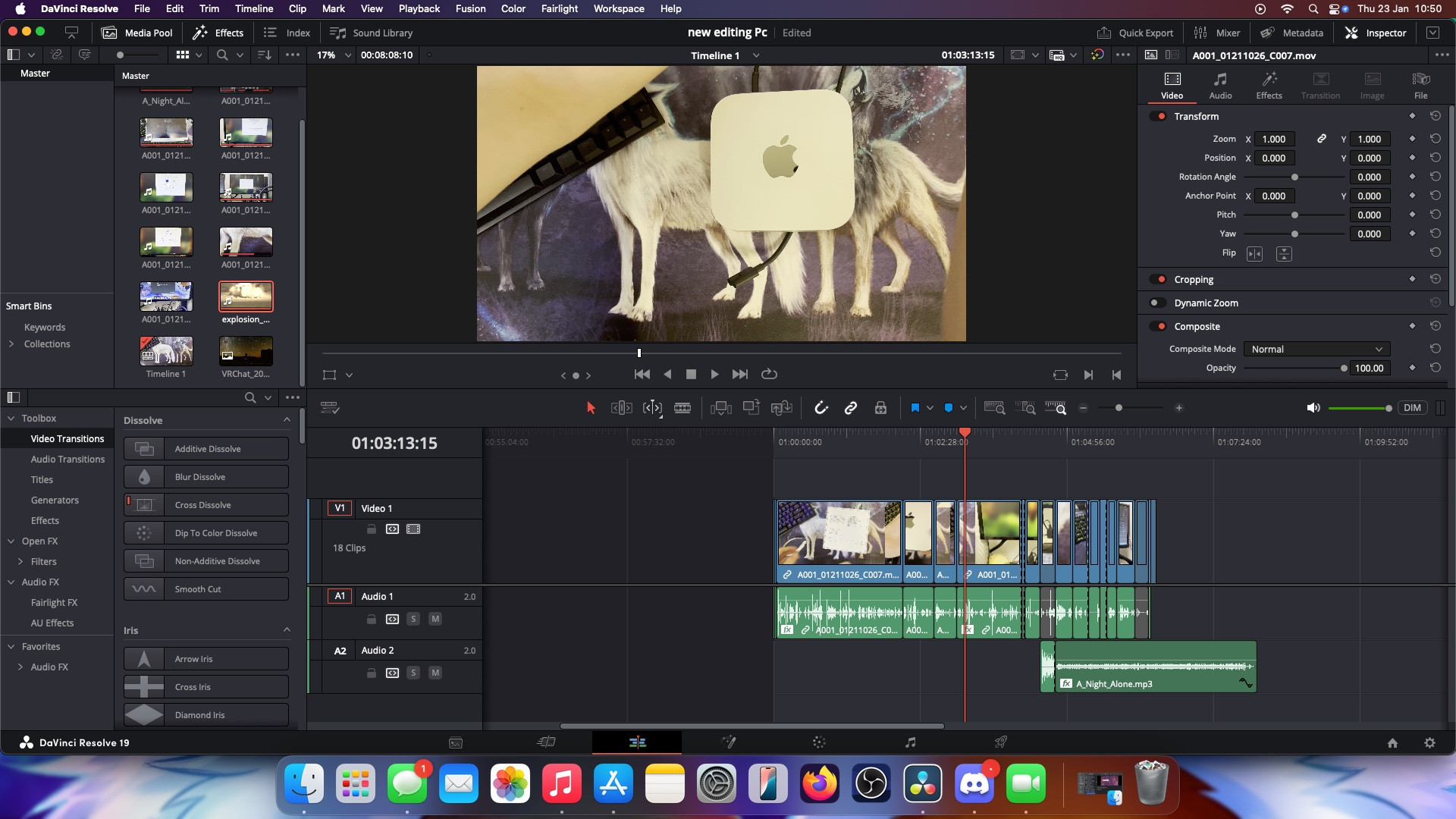Adjust the timeline zoom slider
Screen dimensions: 1456x819
coord(1119,408)
